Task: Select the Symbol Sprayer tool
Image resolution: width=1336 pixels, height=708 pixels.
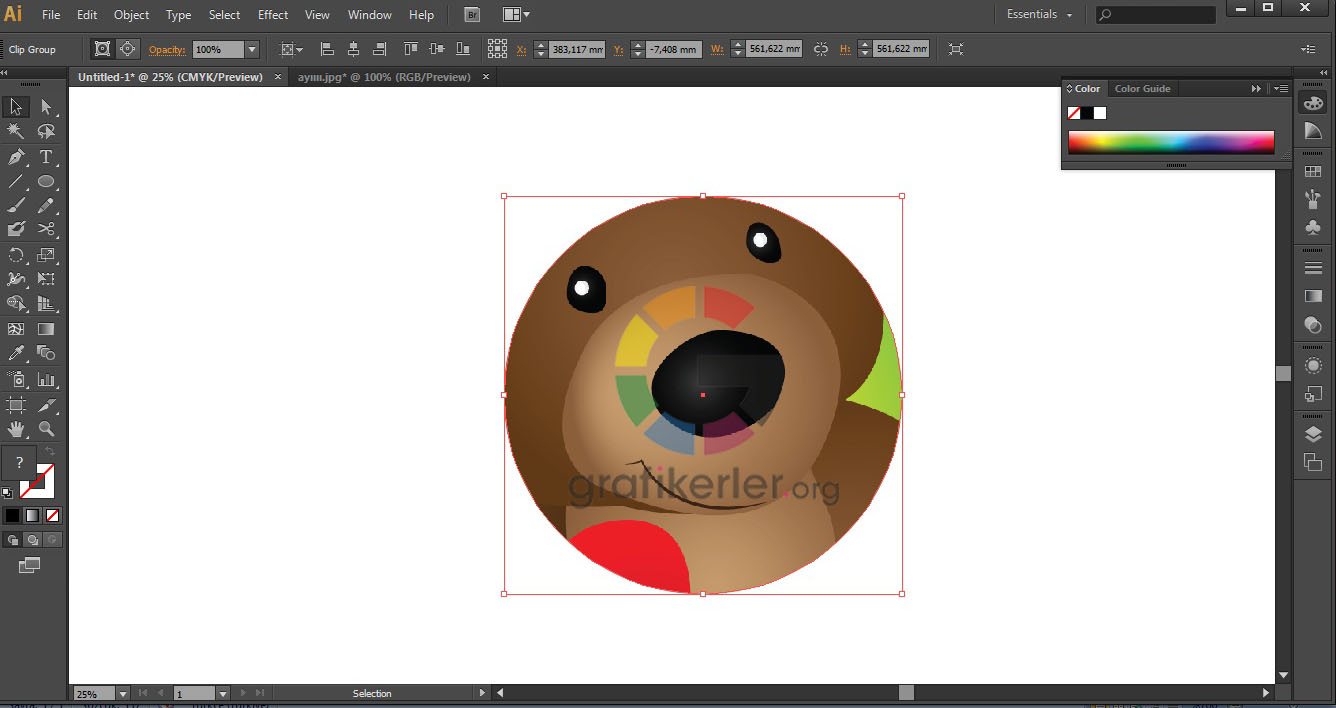Action: (16, 379)
